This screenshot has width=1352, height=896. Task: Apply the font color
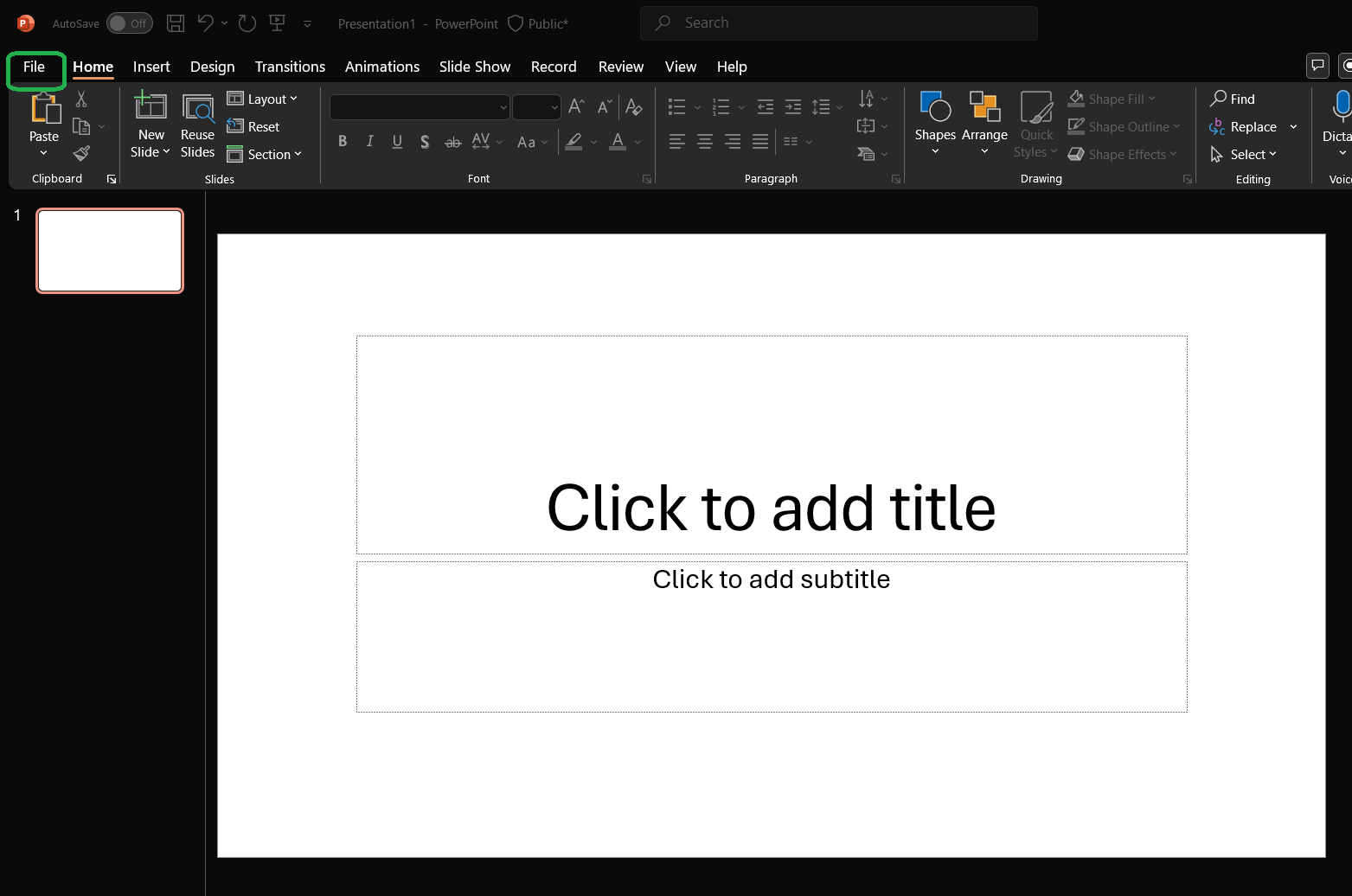click(618, 141)
